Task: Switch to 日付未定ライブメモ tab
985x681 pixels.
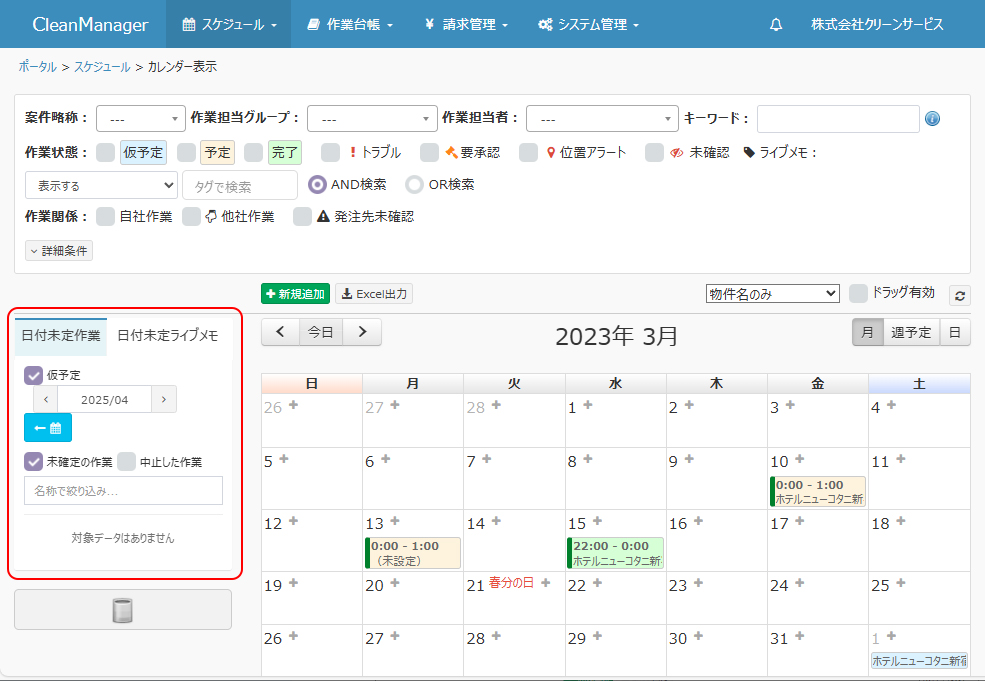Action: tap(168, 336)
